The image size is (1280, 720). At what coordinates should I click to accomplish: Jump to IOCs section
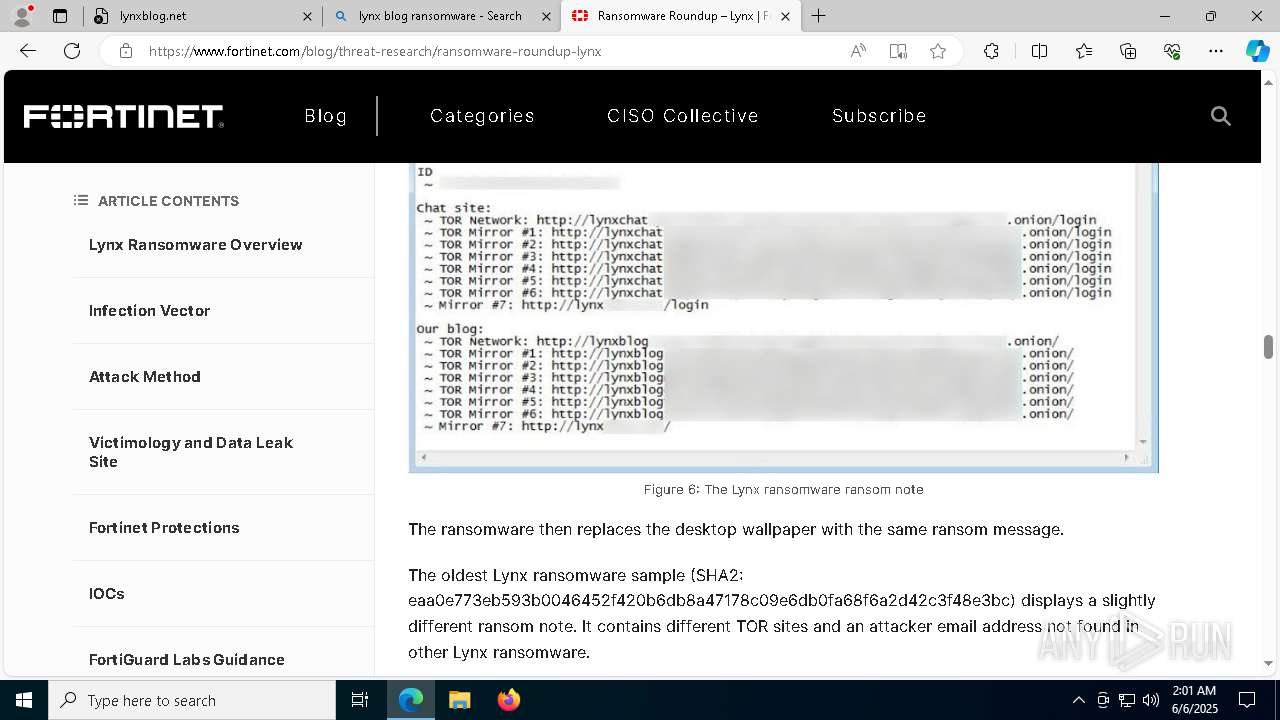[x=107, y=594]
